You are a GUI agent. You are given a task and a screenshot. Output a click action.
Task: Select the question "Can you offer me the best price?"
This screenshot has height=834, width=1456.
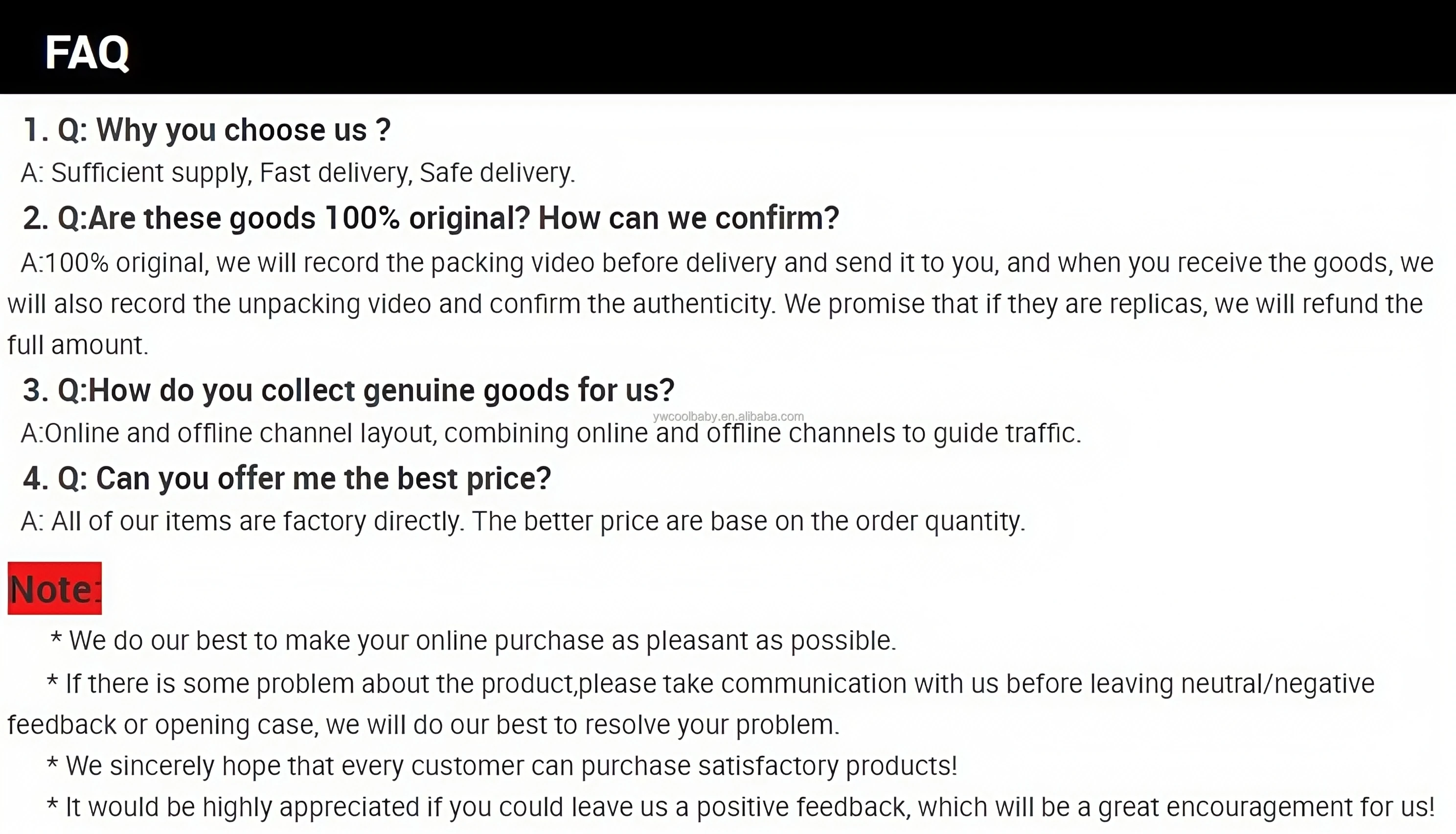(x=287, y=478)
